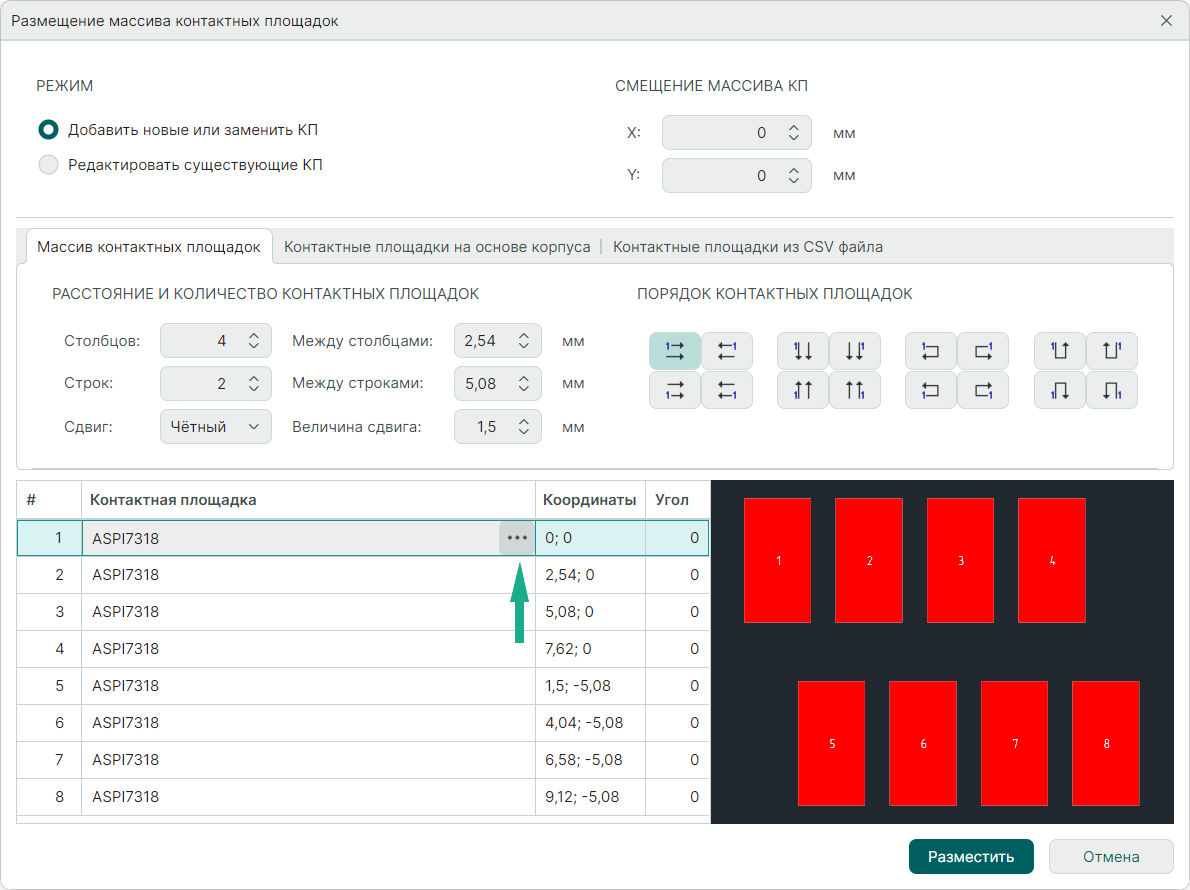Screen dimensions: 1190x890
Task: Select row order starting top-right, right-to-left
Action: 727,351
